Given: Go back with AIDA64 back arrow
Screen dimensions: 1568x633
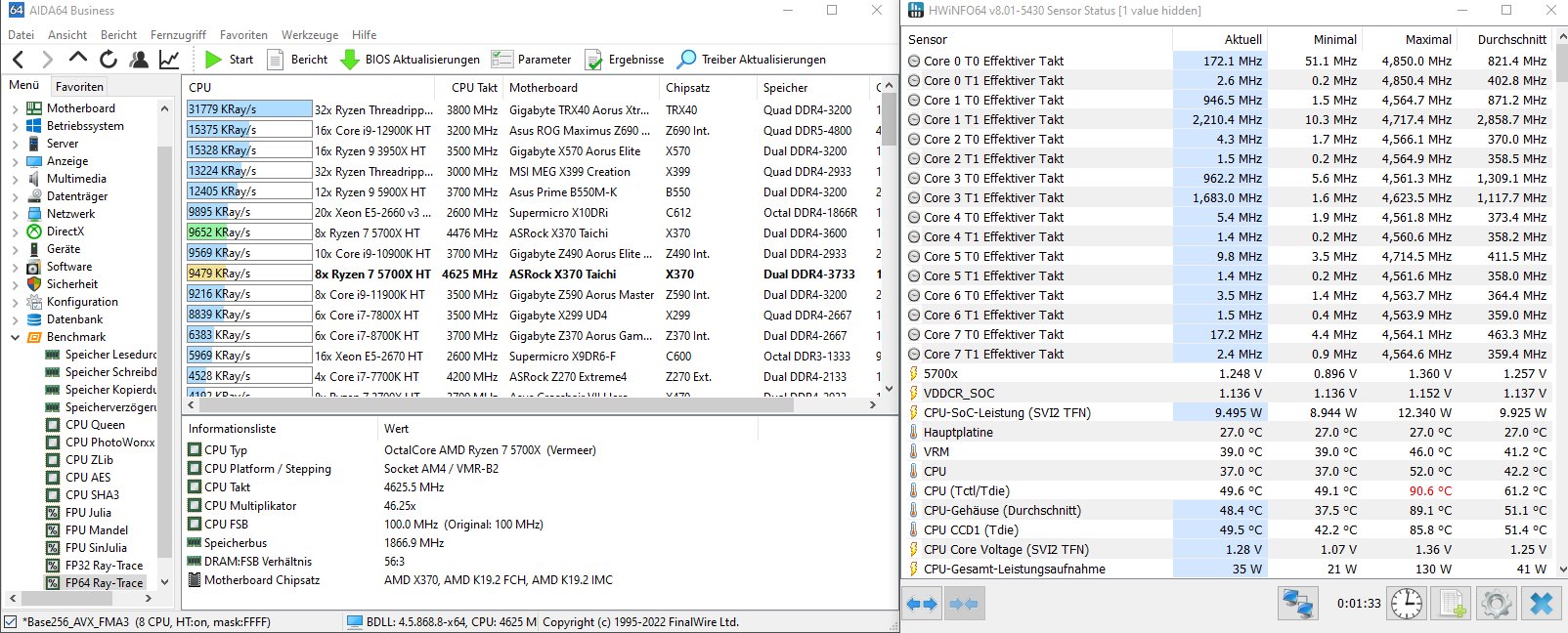Looking at the screenshot, I should pos(19,60).
